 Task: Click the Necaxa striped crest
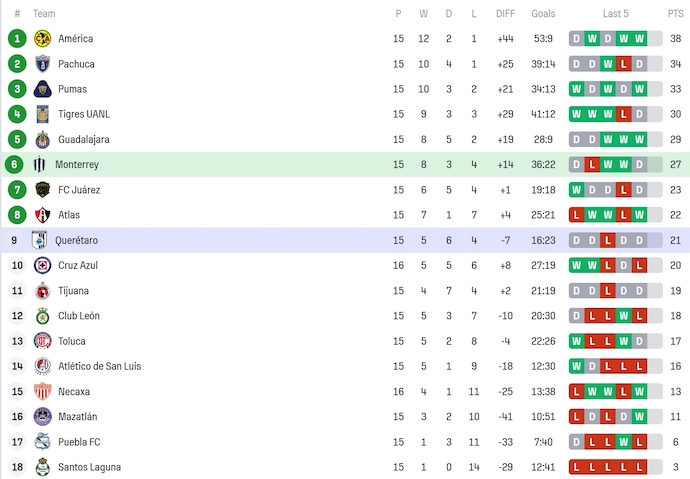click(x=43, y=391)
